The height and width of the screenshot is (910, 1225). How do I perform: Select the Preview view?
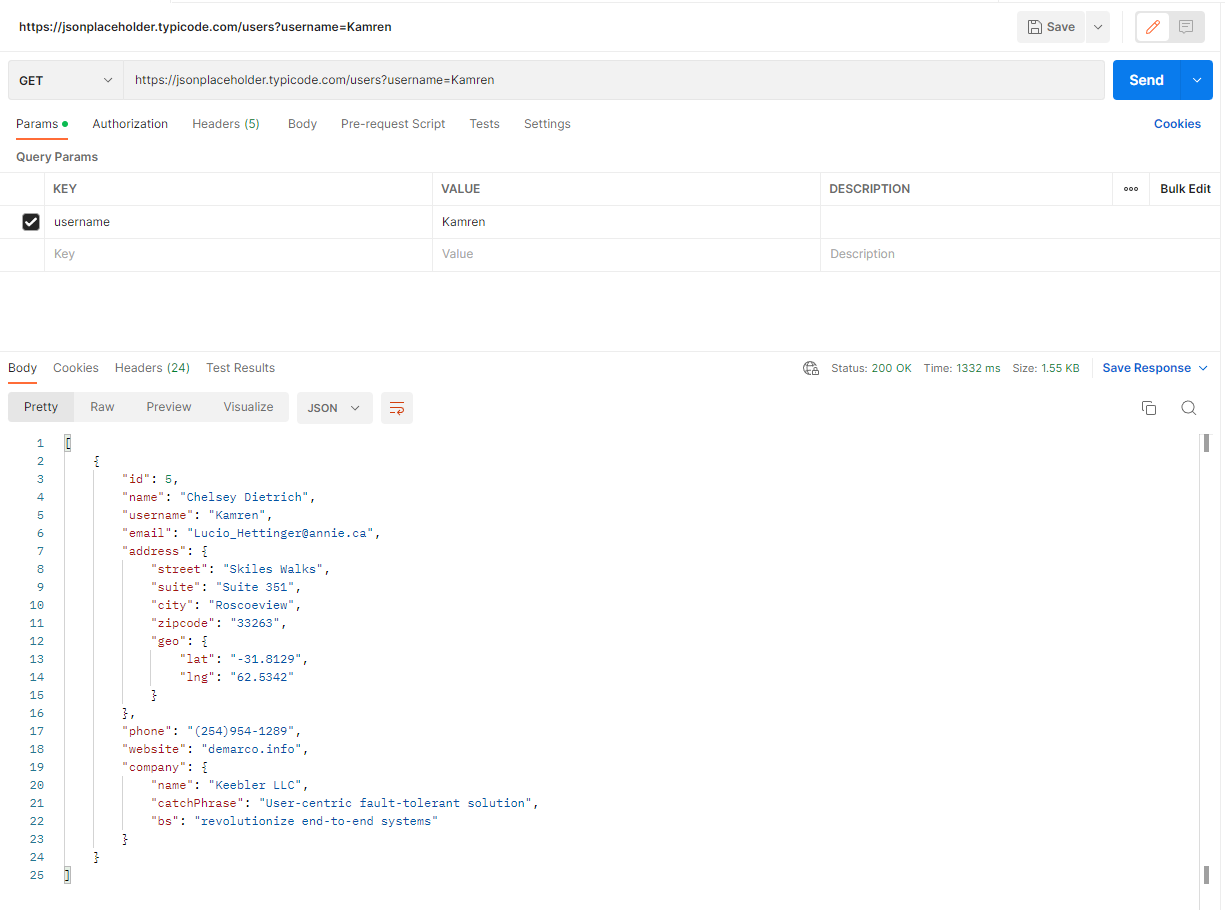point(169,407)
